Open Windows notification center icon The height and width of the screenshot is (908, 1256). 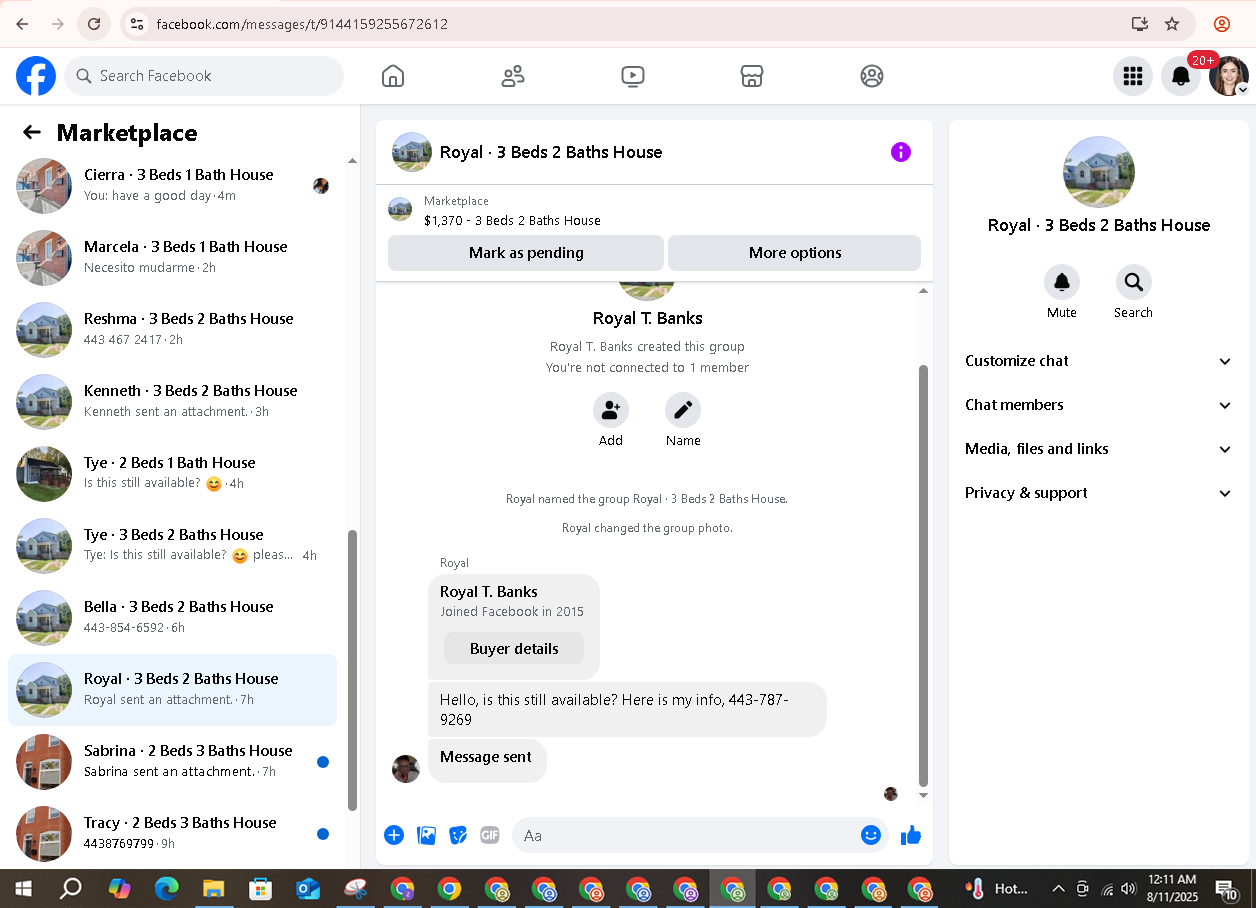pos(1226,888)
